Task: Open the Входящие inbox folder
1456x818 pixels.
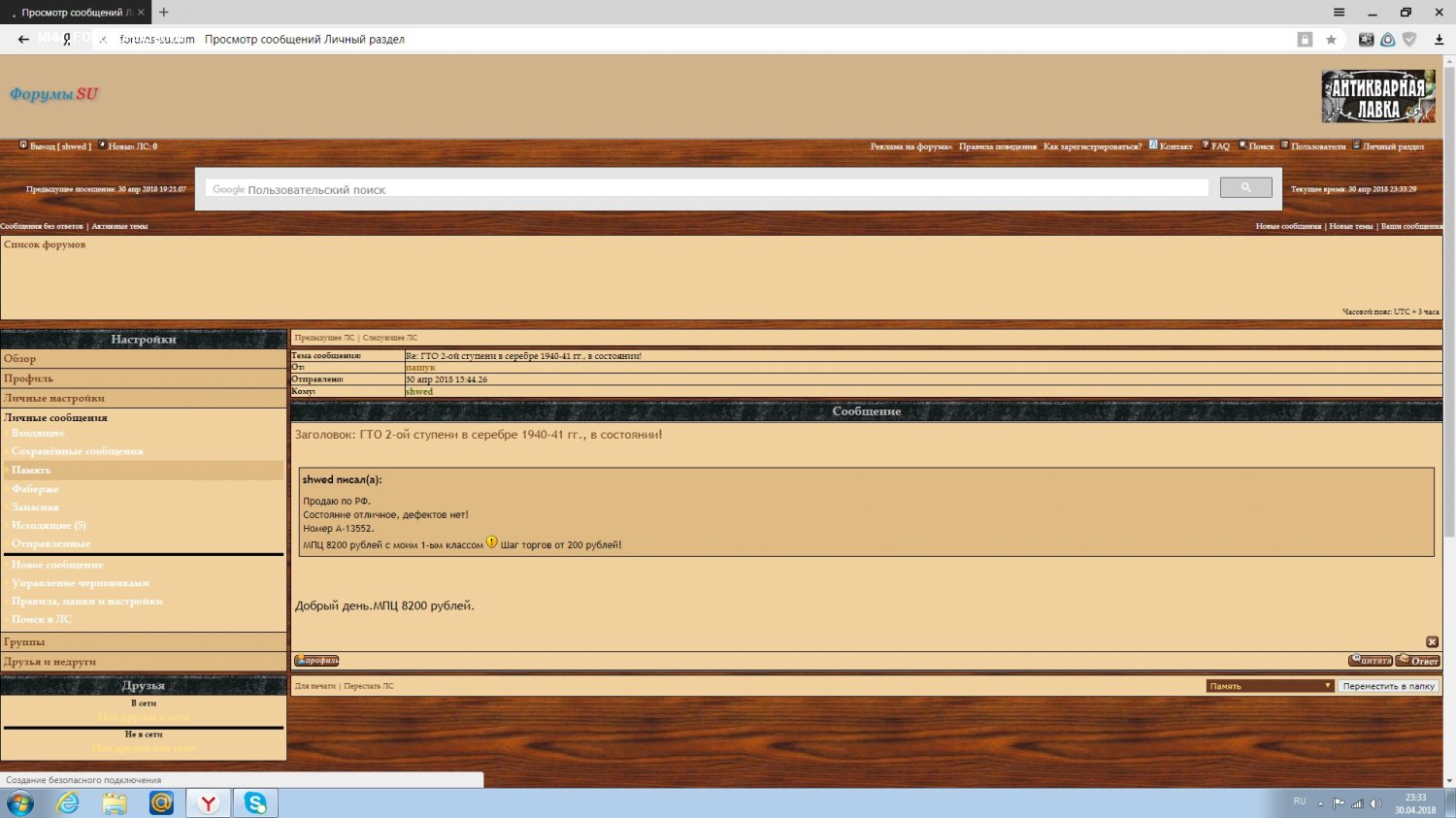Action: [38, 434]
